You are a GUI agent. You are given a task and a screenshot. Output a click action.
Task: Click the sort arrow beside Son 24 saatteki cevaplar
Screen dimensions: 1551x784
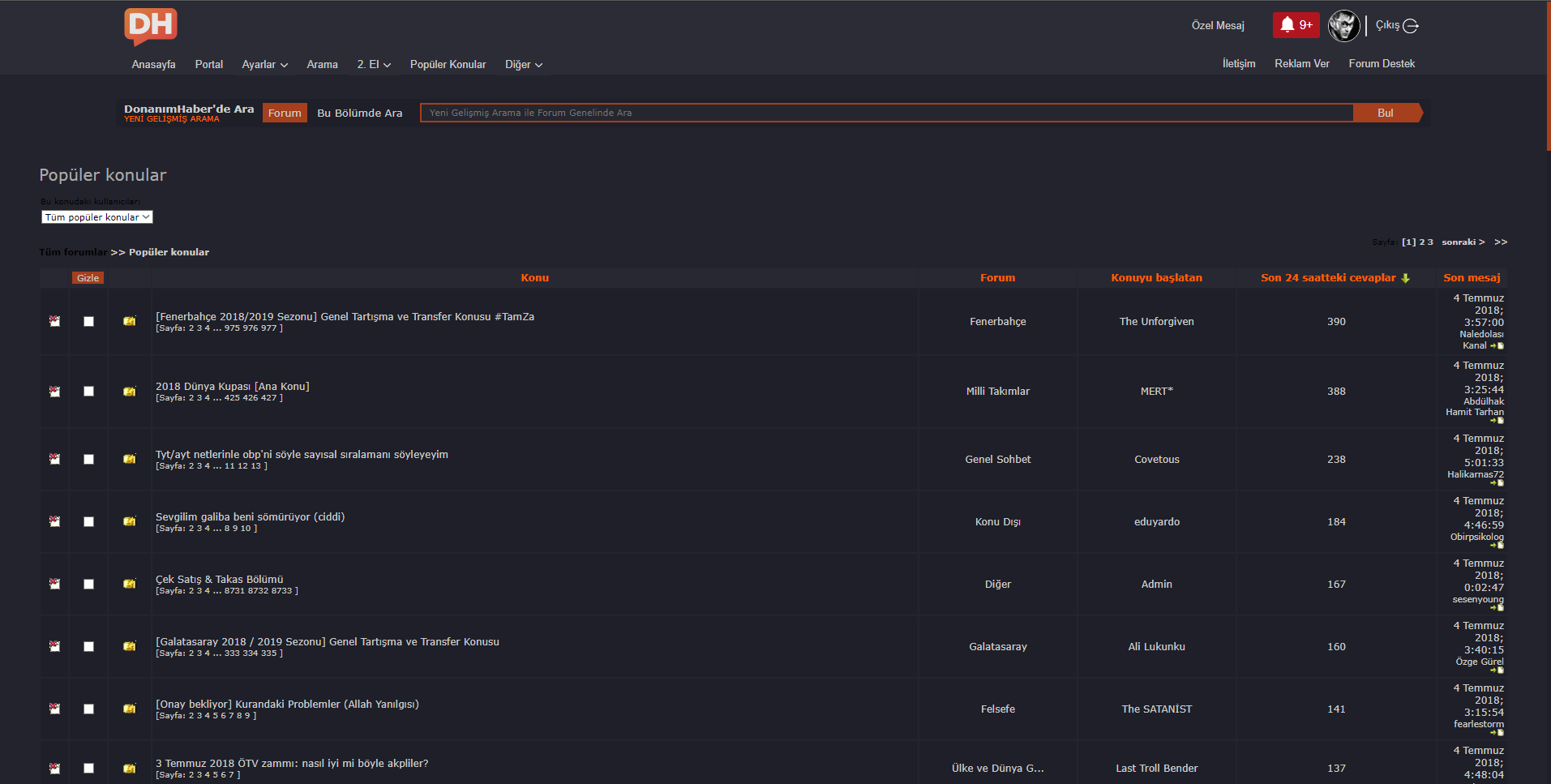[1405, 278]
